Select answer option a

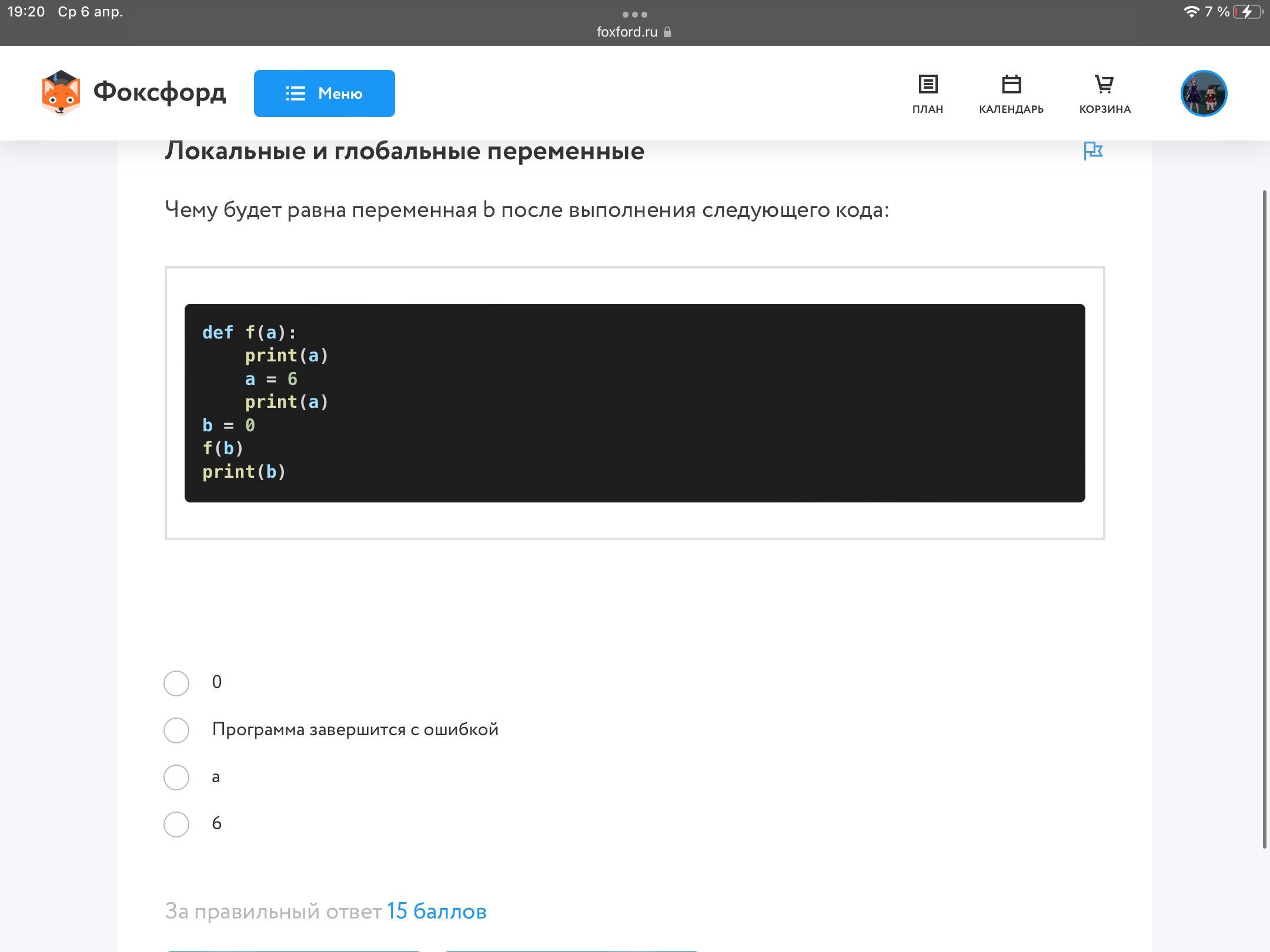pyautogui.click(x=176, y=777)
